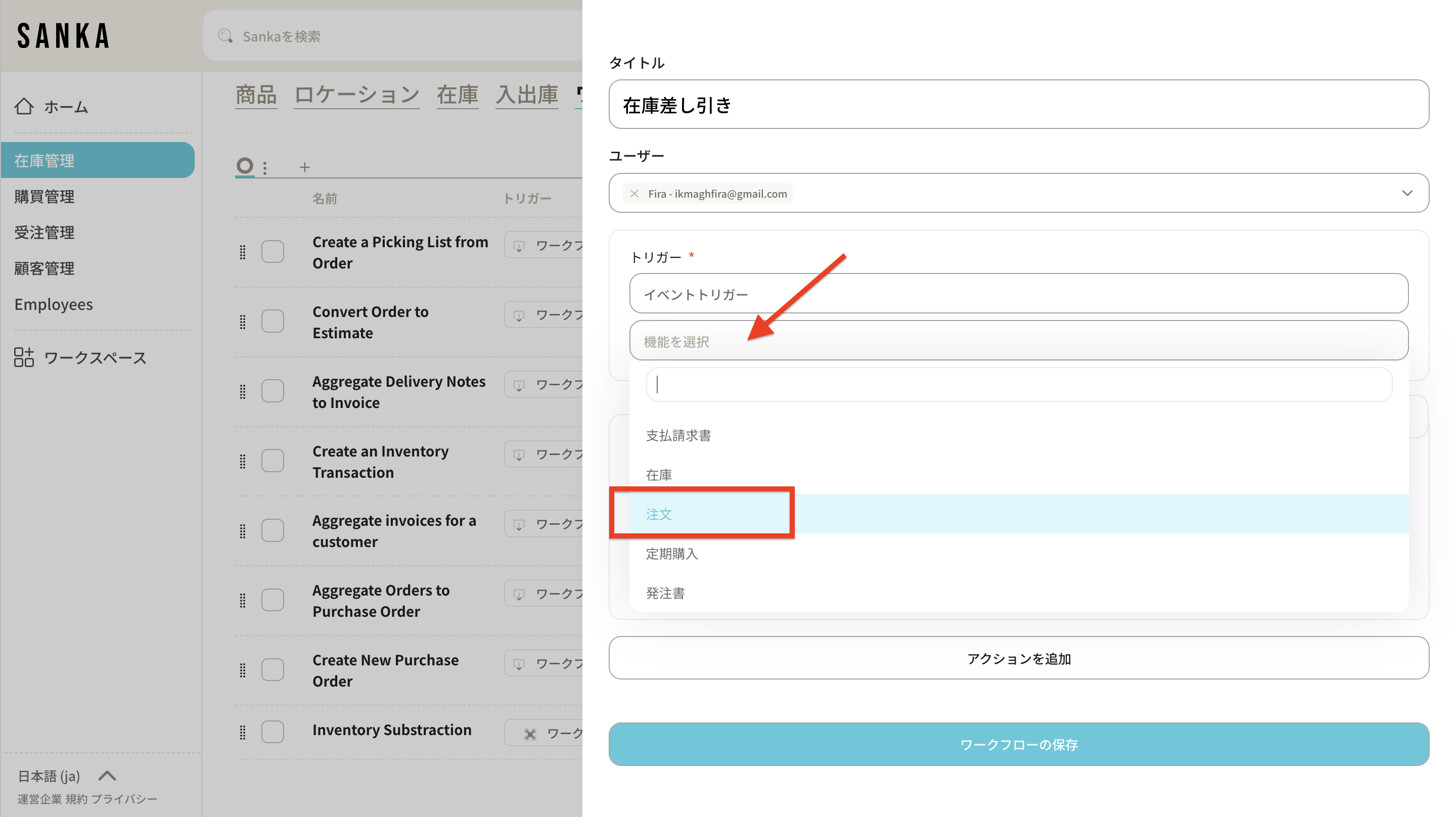Switch to the ロケーション tab
The image size is (1456, 817).
click(356, 95)
